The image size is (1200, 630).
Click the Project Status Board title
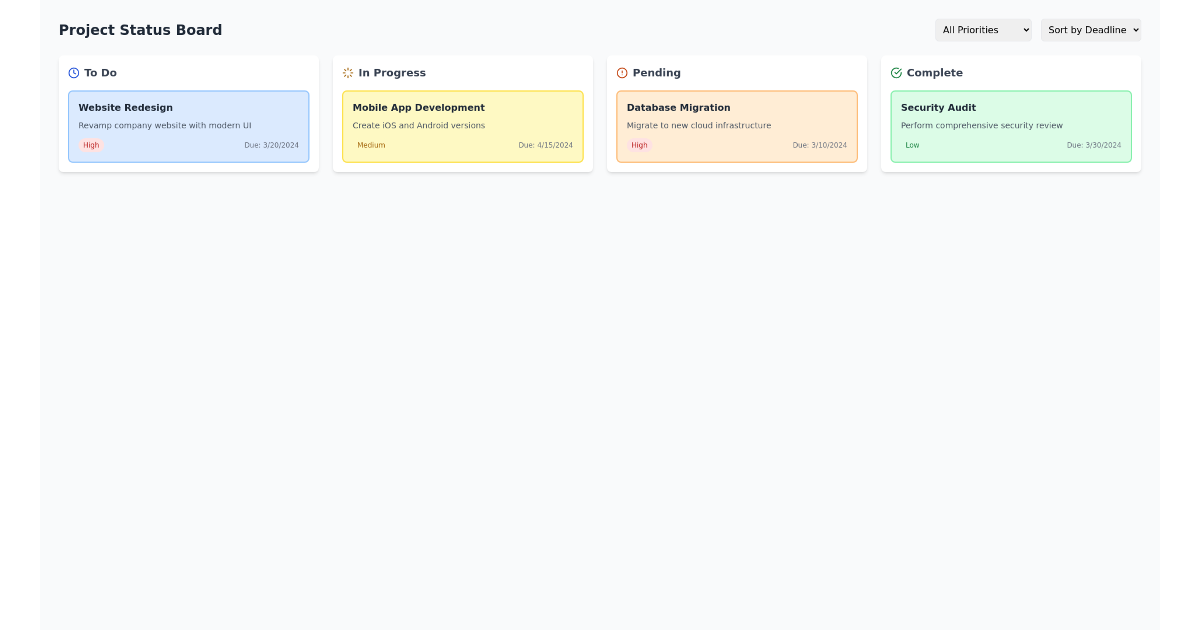point(140,30)
